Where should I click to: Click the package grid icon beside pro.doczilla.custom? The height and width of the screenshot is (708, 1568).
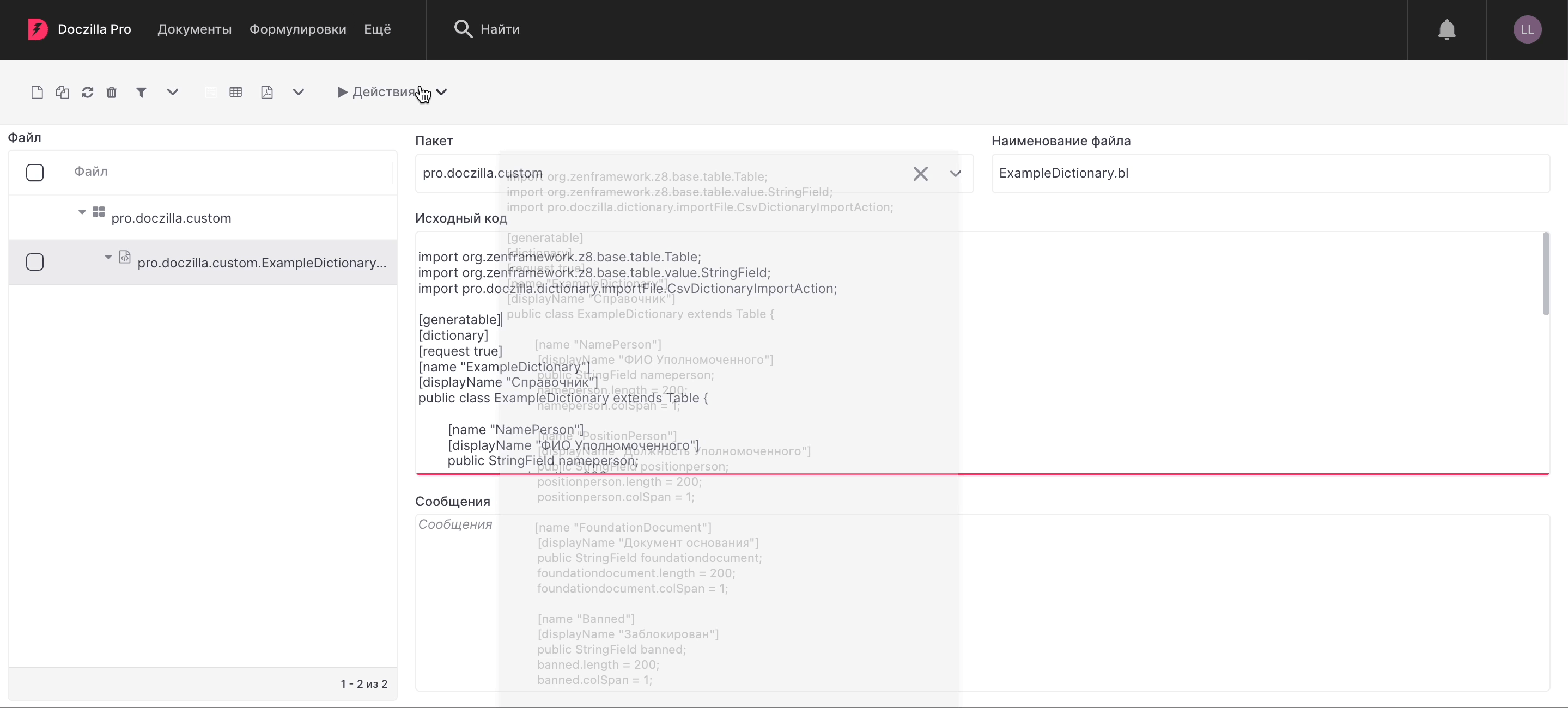(x=99, y=212)
